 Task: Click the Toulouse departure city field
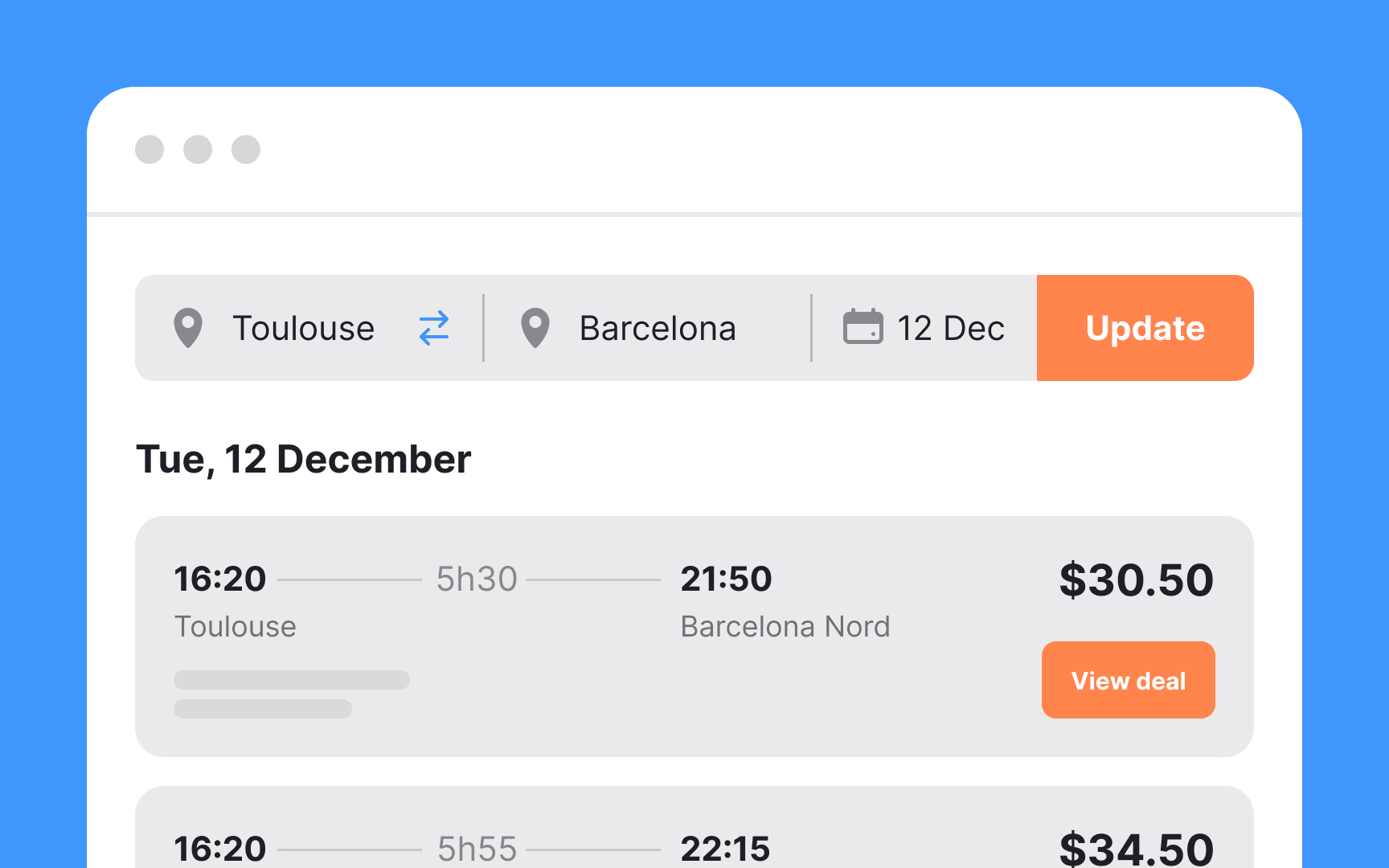(x=304, y=328)
